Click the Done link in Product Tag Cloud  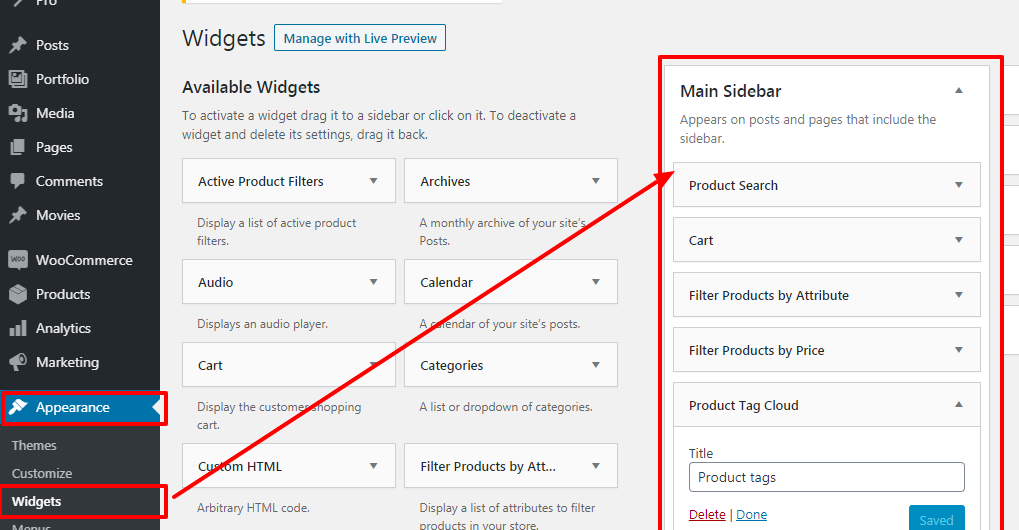point(751,514)
